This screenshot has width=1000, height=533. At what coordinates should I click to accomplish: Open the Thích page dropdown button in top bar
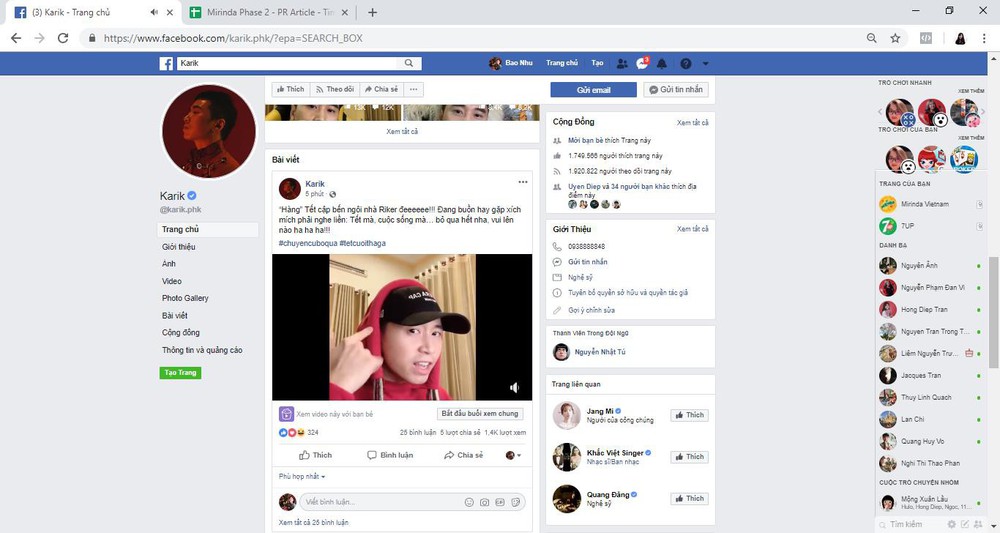click(291, 89)
